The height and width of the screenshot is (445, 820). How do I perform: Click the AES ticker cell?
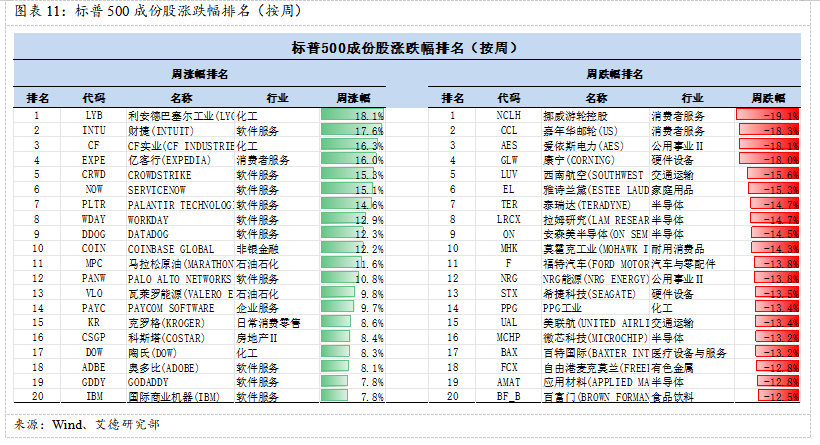click(508, 145)
